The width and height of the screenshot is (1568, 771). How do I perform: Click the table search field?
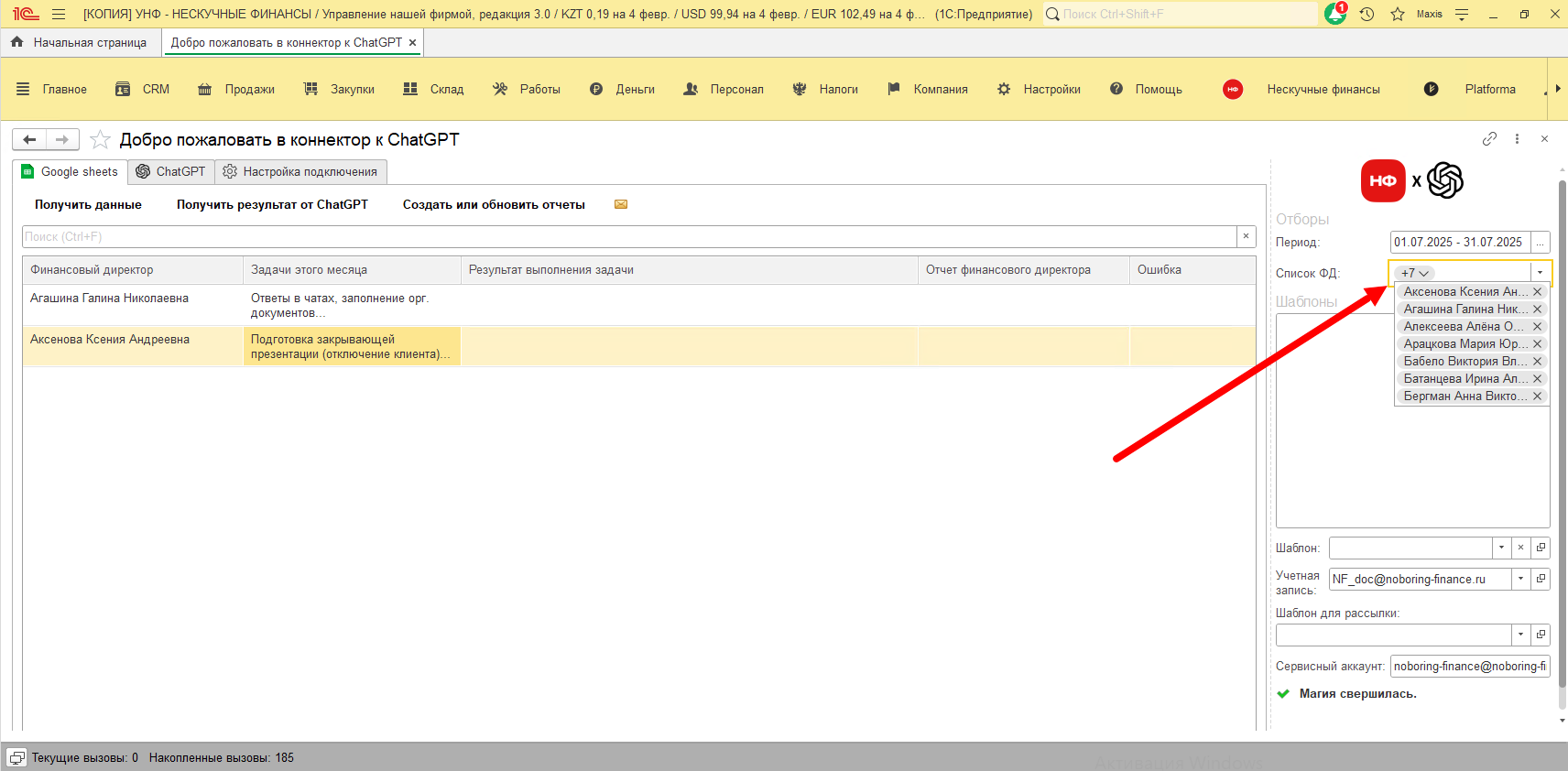point(628,236)
